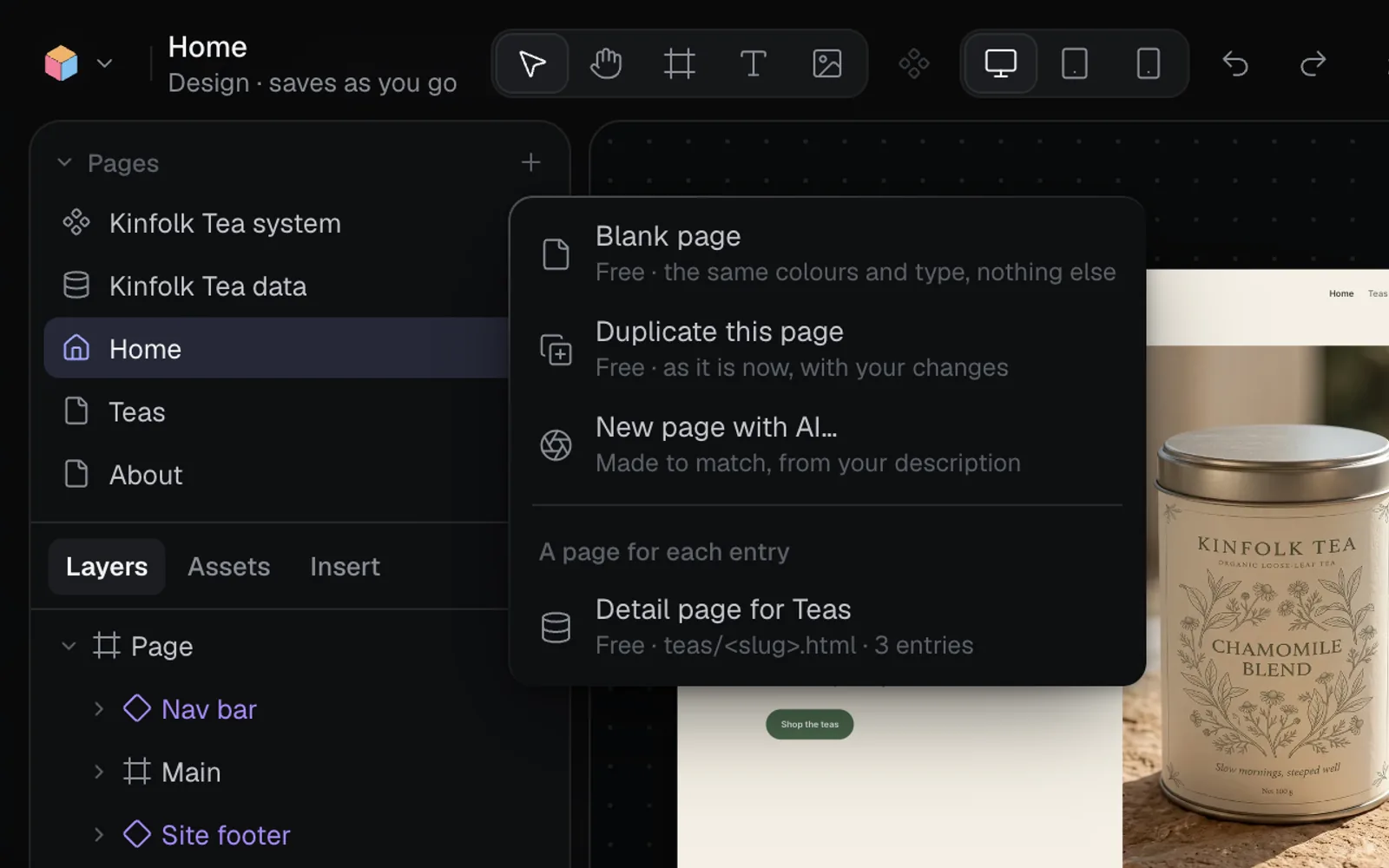Collapse the Page layer chevron

pyautogui.click(x=69, y=646)
